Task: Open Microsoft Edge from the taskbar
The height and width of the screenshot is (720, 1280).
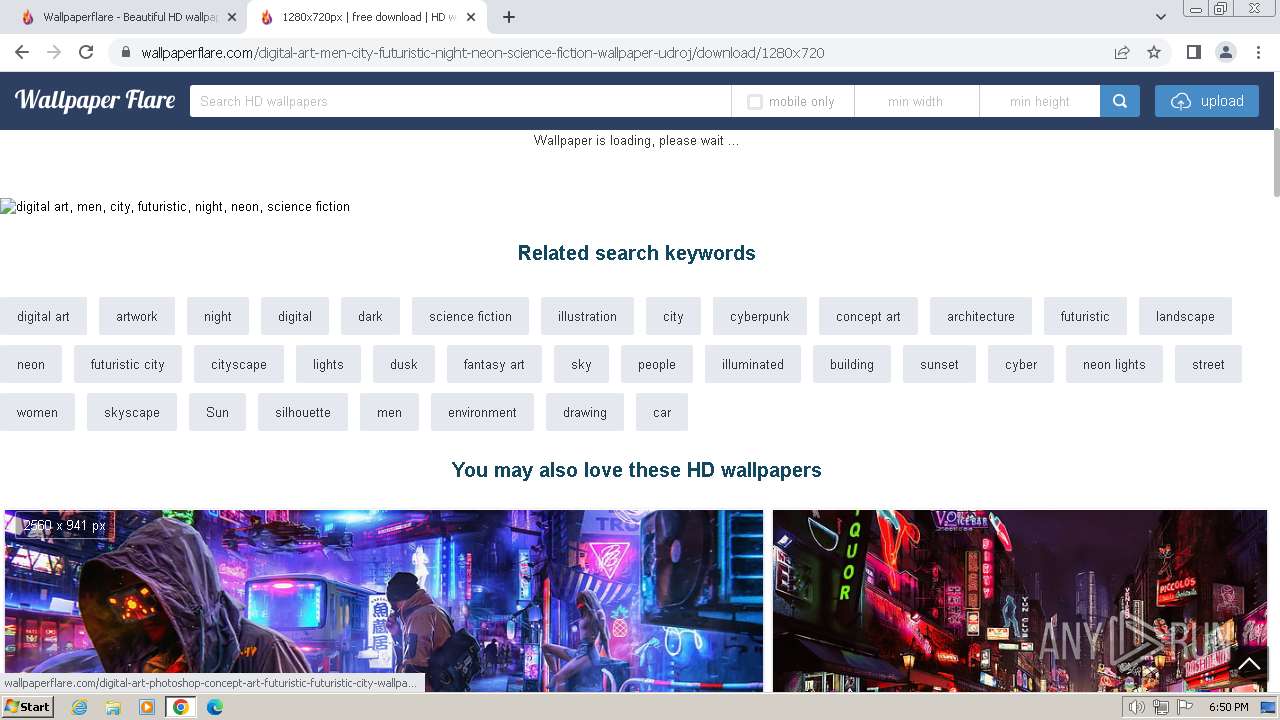Action: 215,707
